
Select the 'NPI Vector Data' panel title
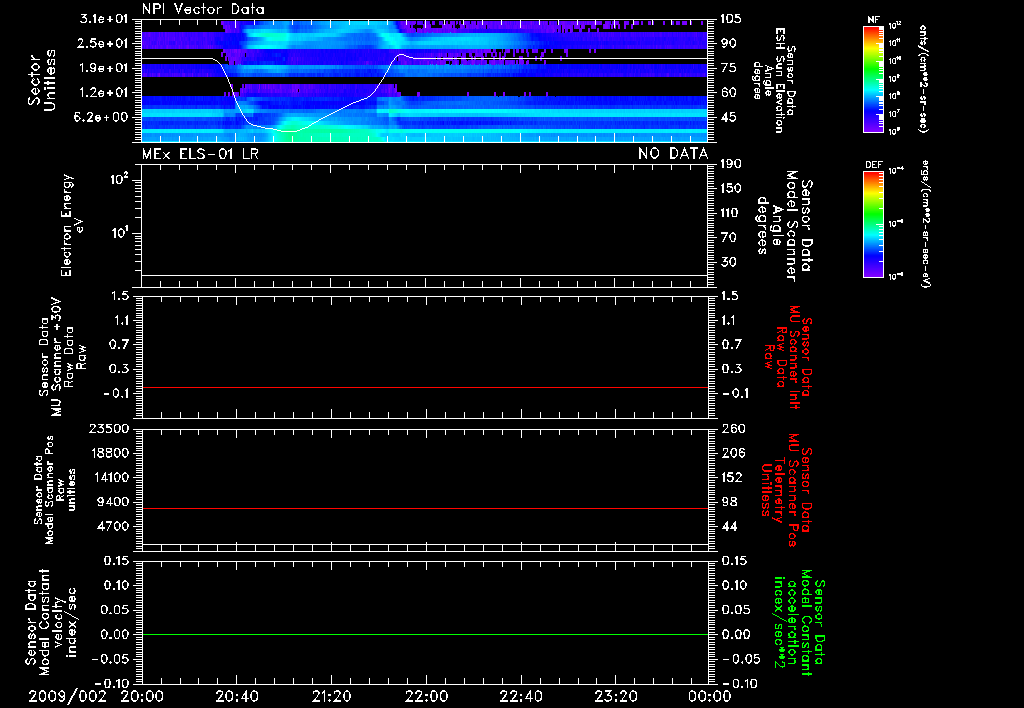pos(203,9)
